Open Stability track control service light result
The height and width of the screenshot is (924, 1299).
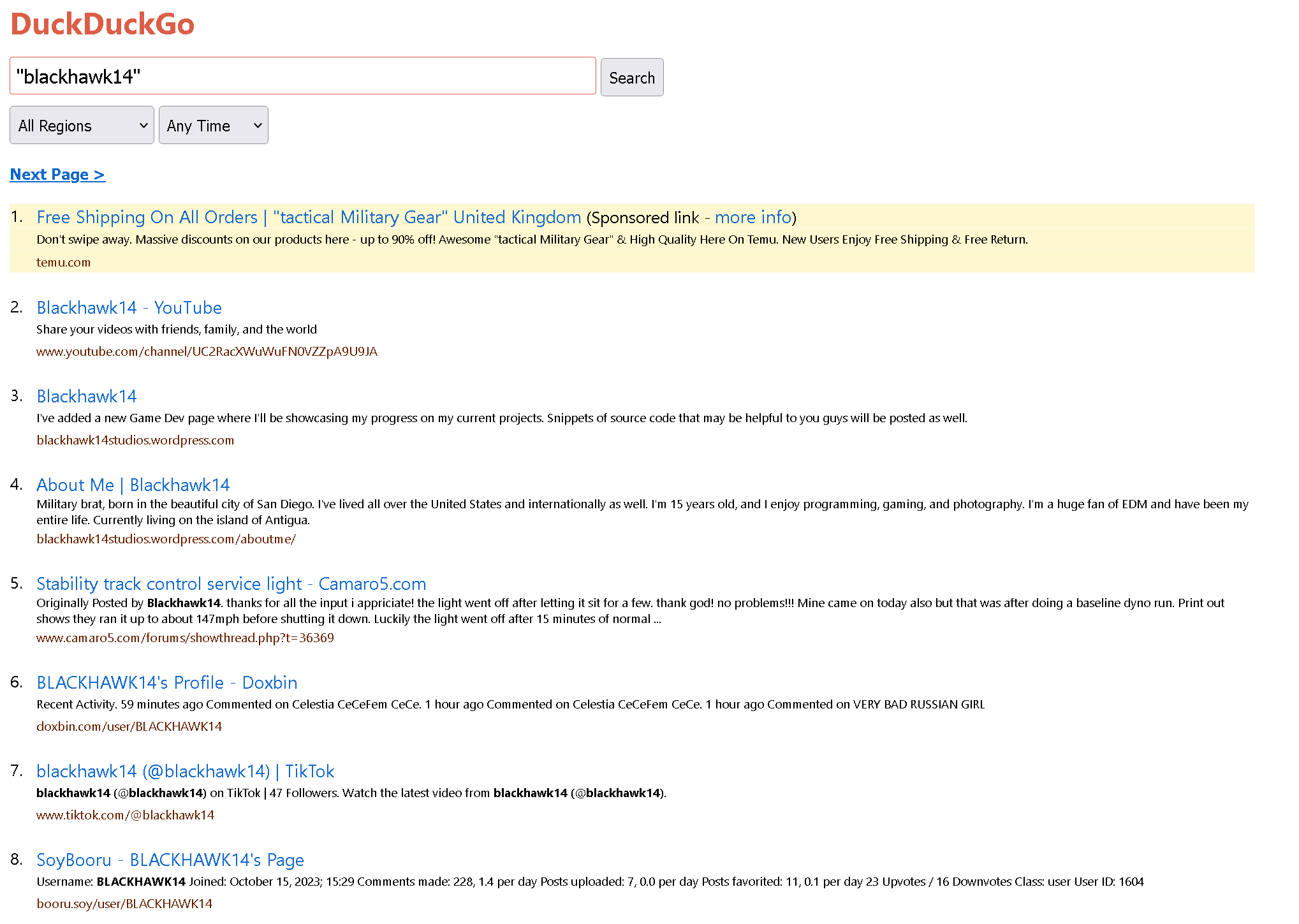(x=231, y=583)
